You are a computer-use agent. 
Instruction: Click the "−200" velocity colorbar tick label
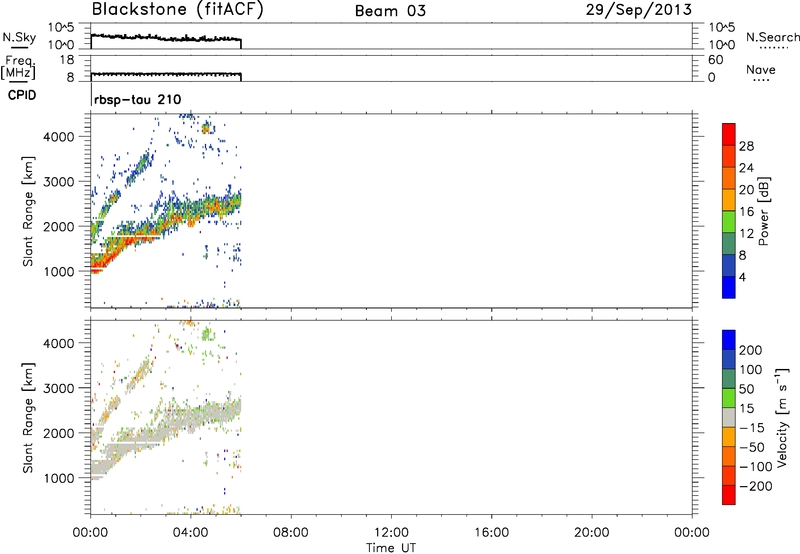tap(755, 486)
